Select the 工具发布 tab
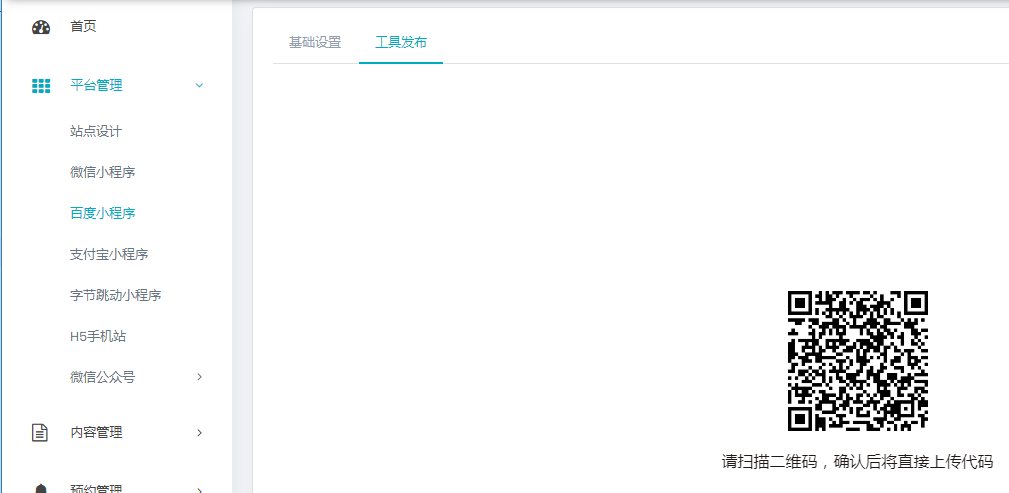Image resolution: width=1009 pixels, height=493 pixels. [401, 42]
